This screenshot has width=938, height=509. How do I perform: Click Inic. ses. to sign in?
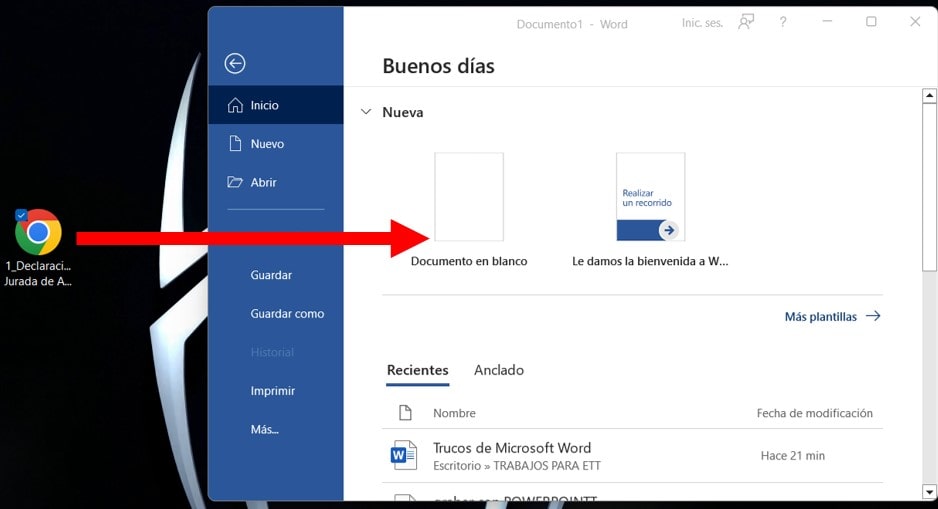[702, 22]
